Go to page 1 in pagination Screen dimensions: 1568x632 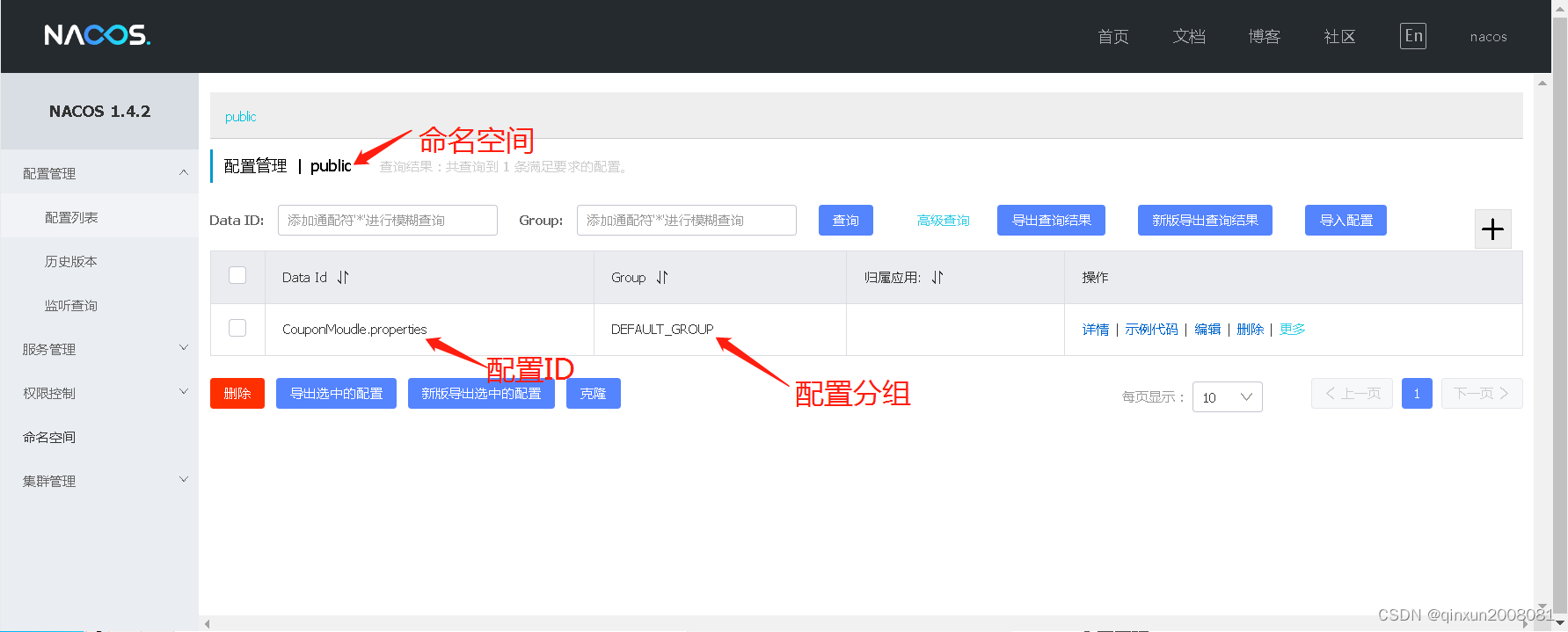[1417, 394]
